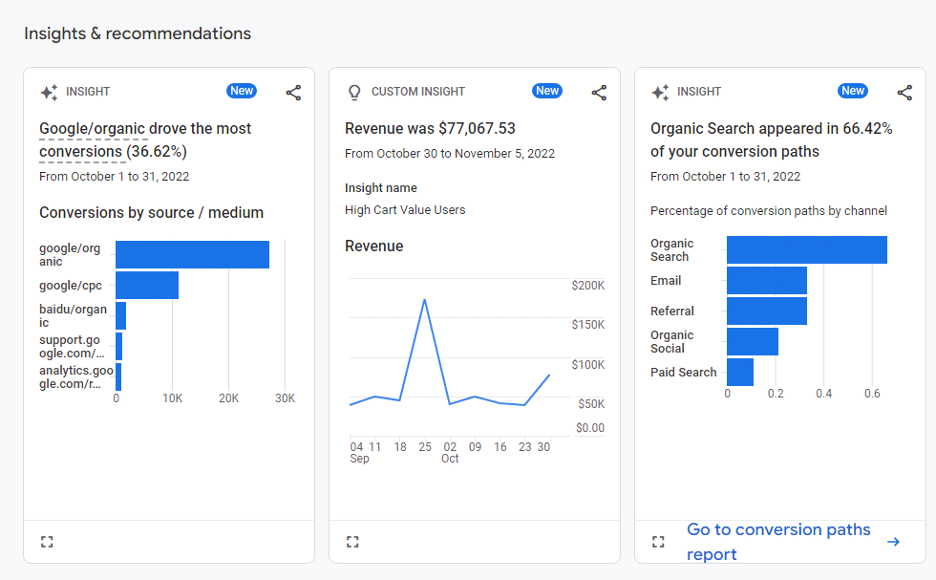This screenshot has width=936, height=580.
Task: Click the sparkle icon on the Organic Search insight
Action: (x=660, y=92)
